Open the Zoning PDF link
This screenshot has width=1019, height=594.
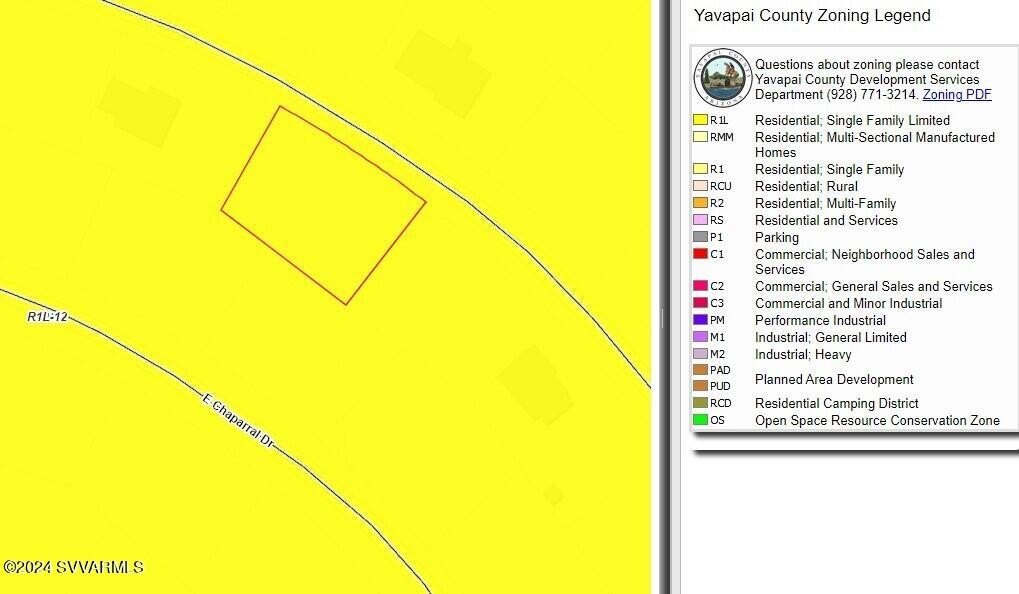tap(957, 95)
